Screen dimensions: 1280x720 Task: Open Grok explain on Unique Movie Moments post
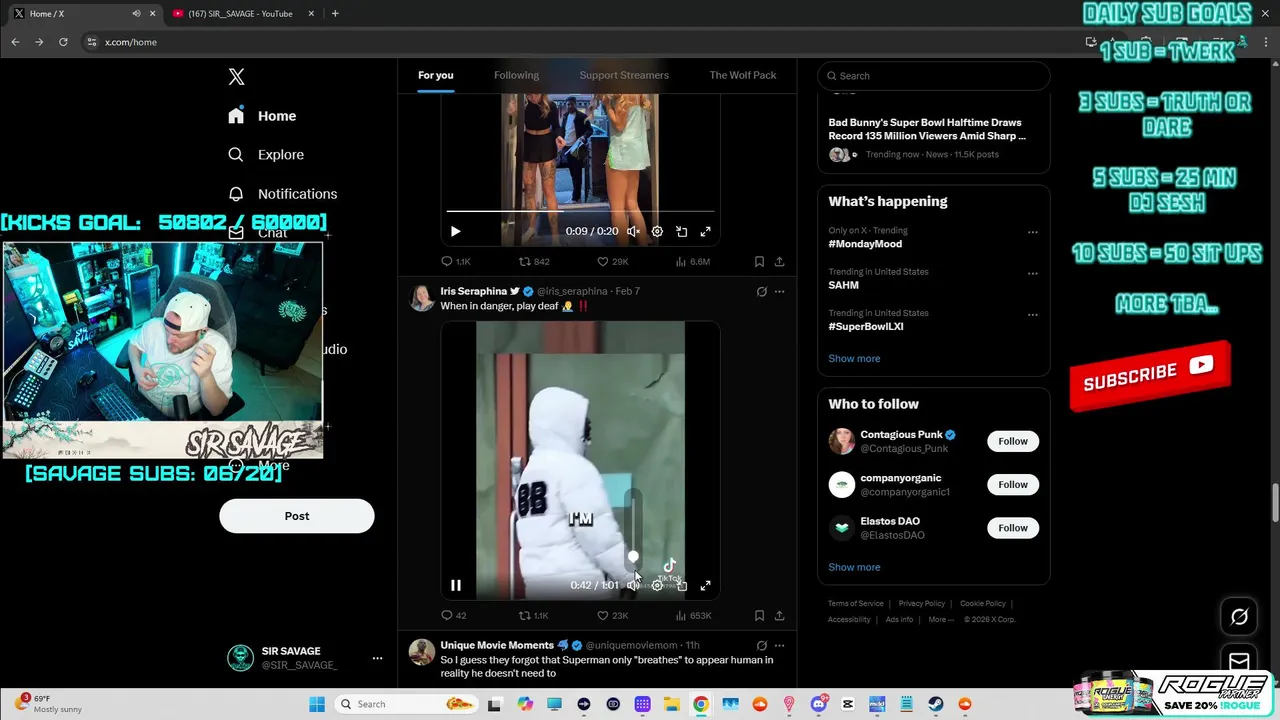point(761,645)
